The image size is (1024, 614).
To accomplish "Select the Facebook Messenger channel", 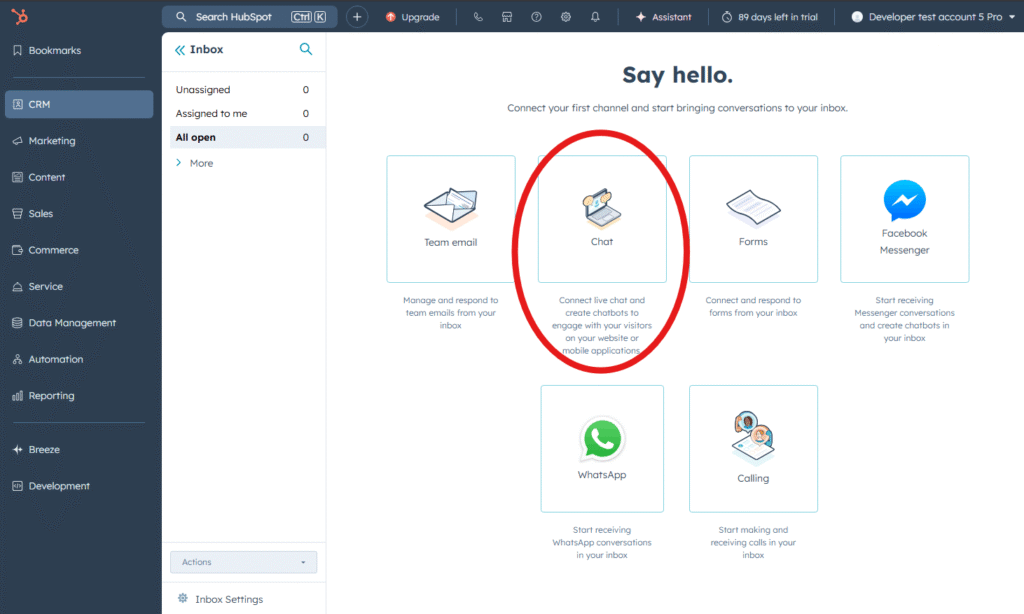I will click(x=904, y=218).
